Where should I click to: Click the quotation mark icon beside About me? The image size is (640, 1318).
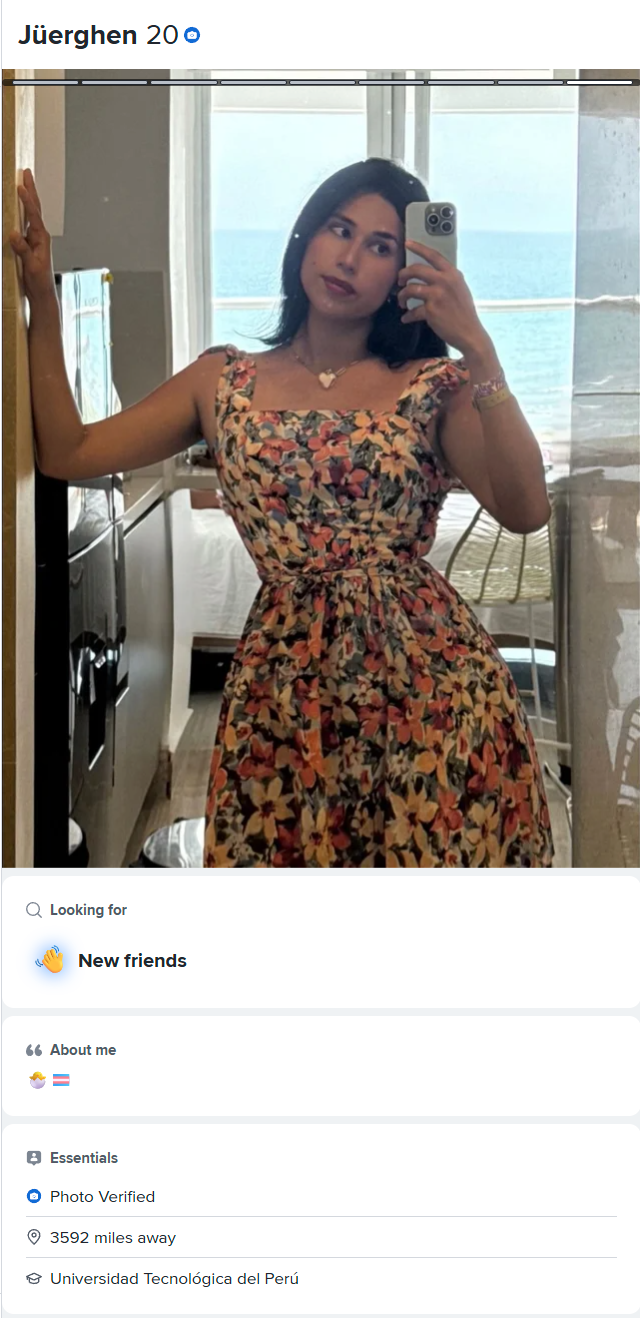point(34,1050)
